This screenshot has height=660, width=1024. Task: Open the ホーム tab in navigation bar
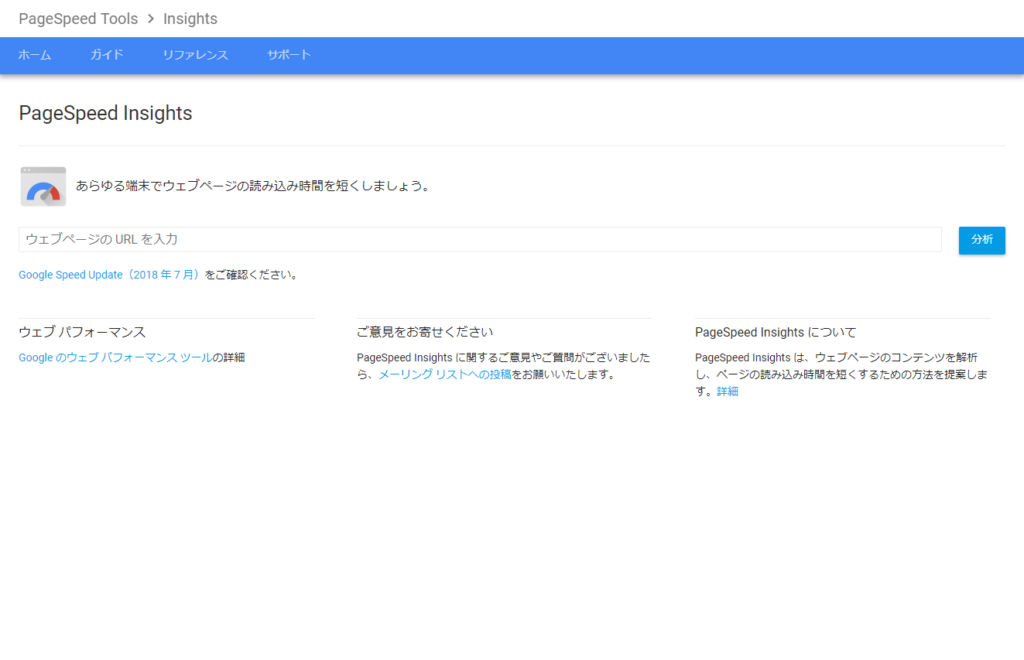(x=35, y=55)
